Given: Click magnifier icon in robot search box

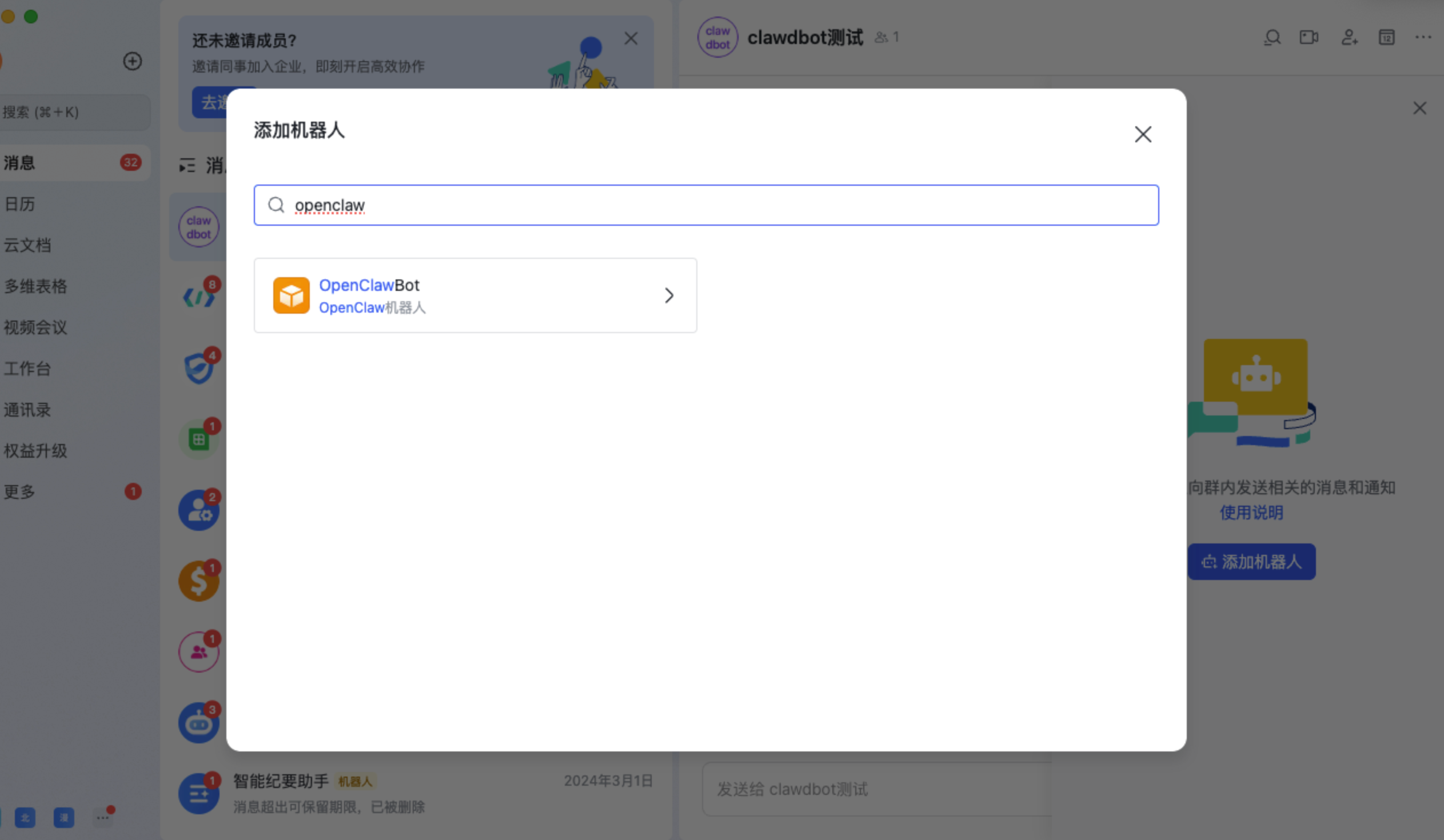Looking at the screenshot, I should [276, 205].
